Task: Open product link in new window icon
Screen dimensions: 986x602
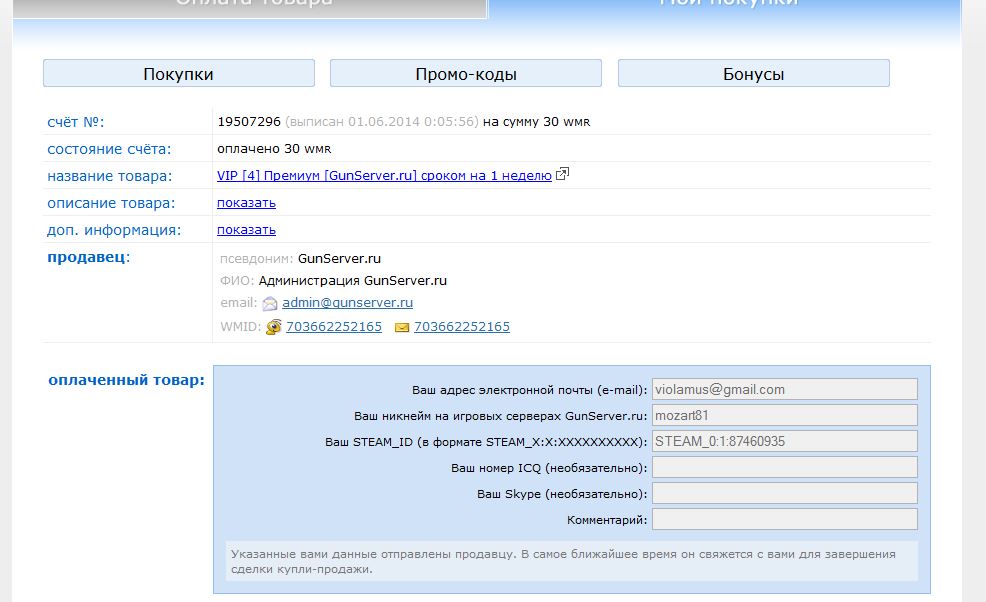Action: click(562, 175)
